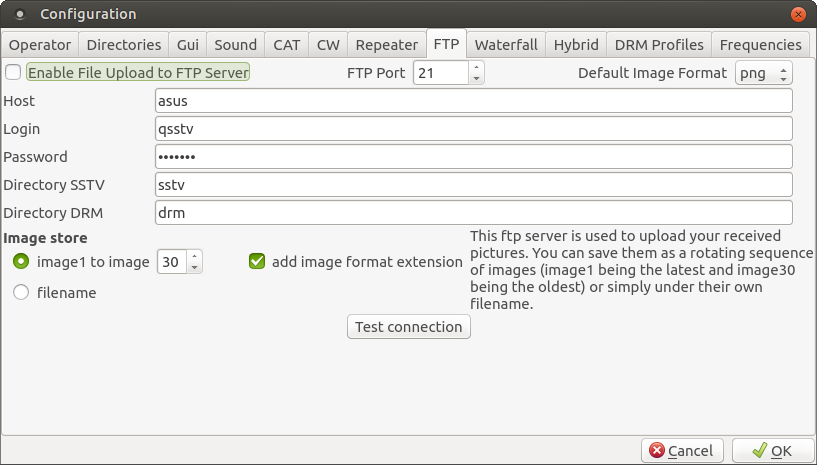This screenshot has width=817, height=465.
Task: Decrease the image count spinner value
Action: pyautogui.click(x=195, y=268)
